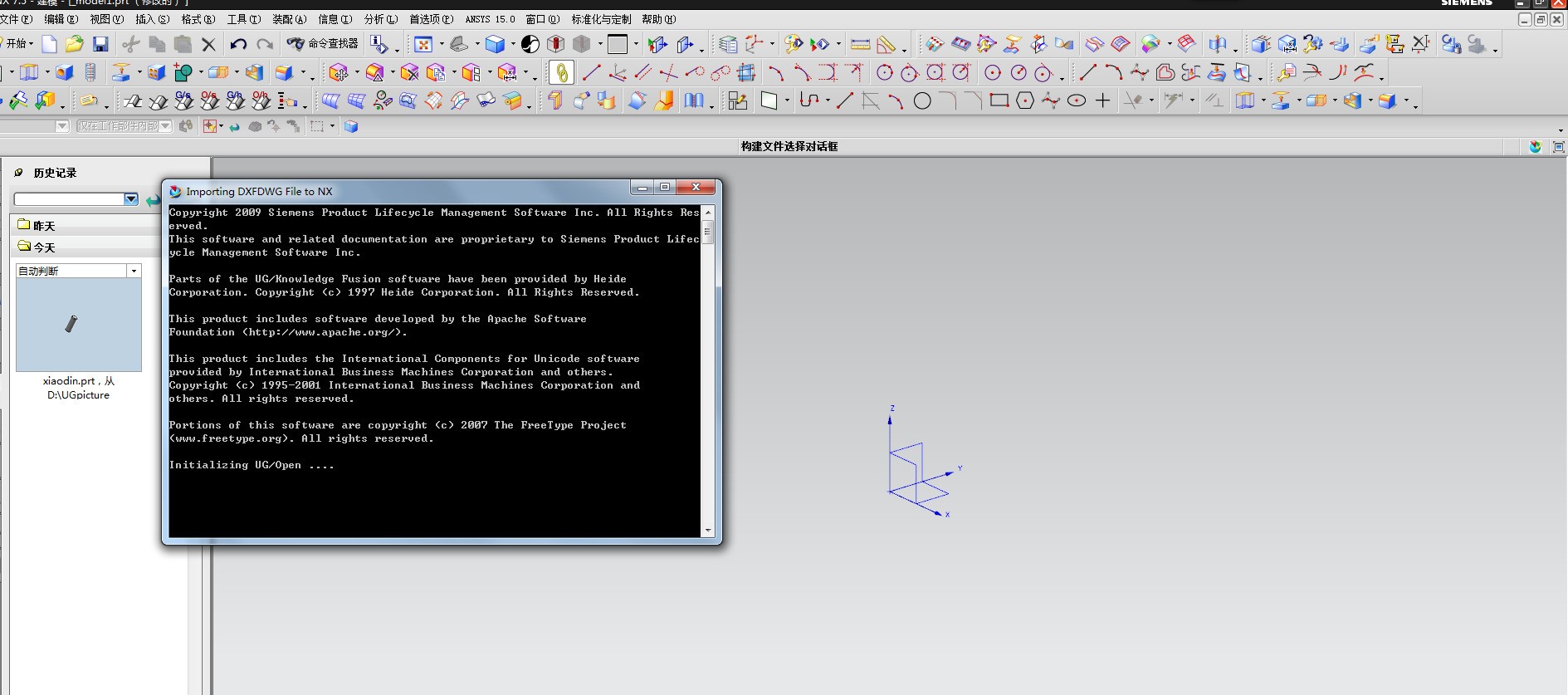Image resolution: width=1568 pixels, height=695 pixels.
Task: Toggle the black-white wireframe contrast icon
Action: [530, 44]
